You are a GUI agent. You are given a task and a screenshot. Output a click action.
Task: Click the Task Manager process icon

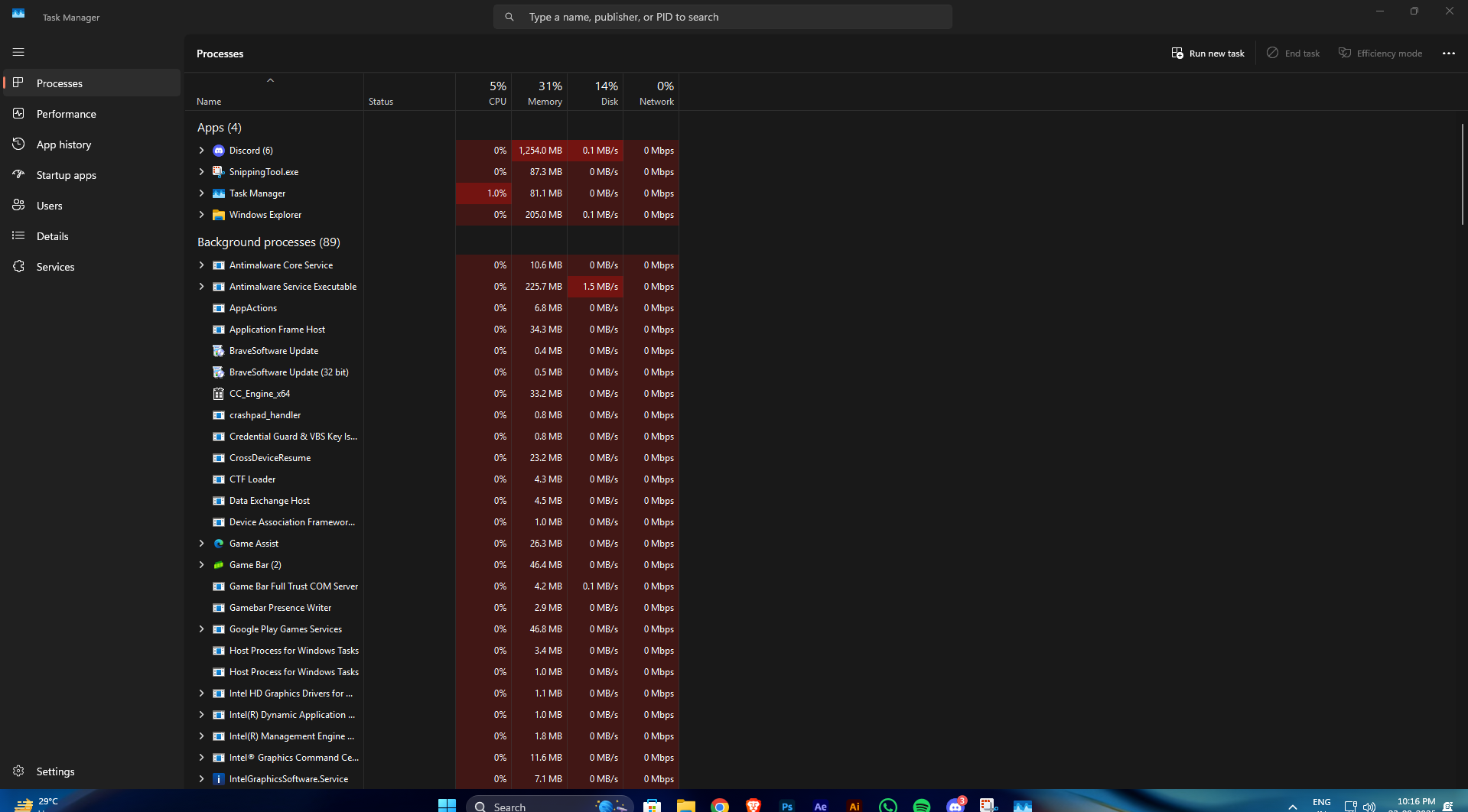pyautogui.click(x=219, y=193)
